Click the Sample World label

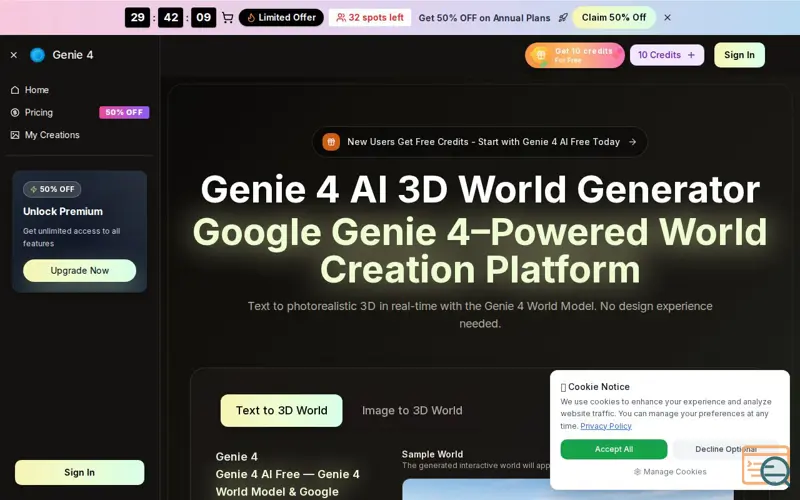coord(432,454)
